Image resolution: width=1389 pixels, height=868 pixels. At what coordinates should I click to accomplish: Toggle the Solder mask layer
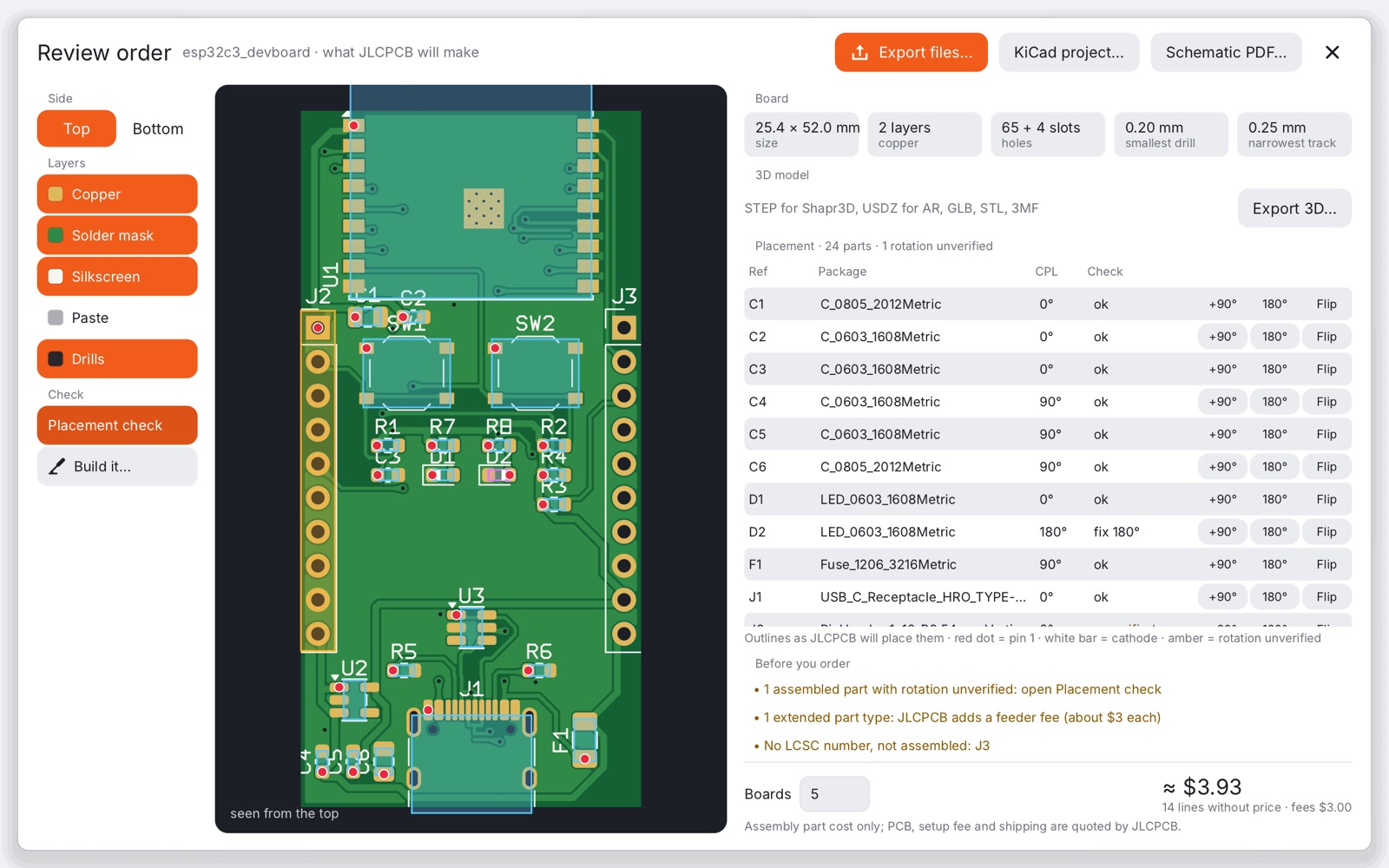click(x=117, y=235)
